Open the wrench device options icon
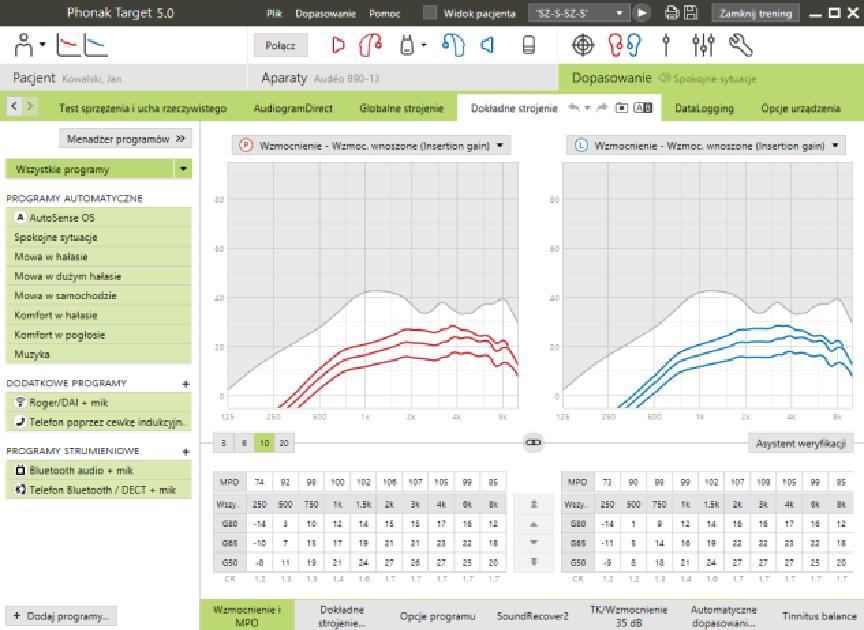The image size is (864, 630). point(740,45)
